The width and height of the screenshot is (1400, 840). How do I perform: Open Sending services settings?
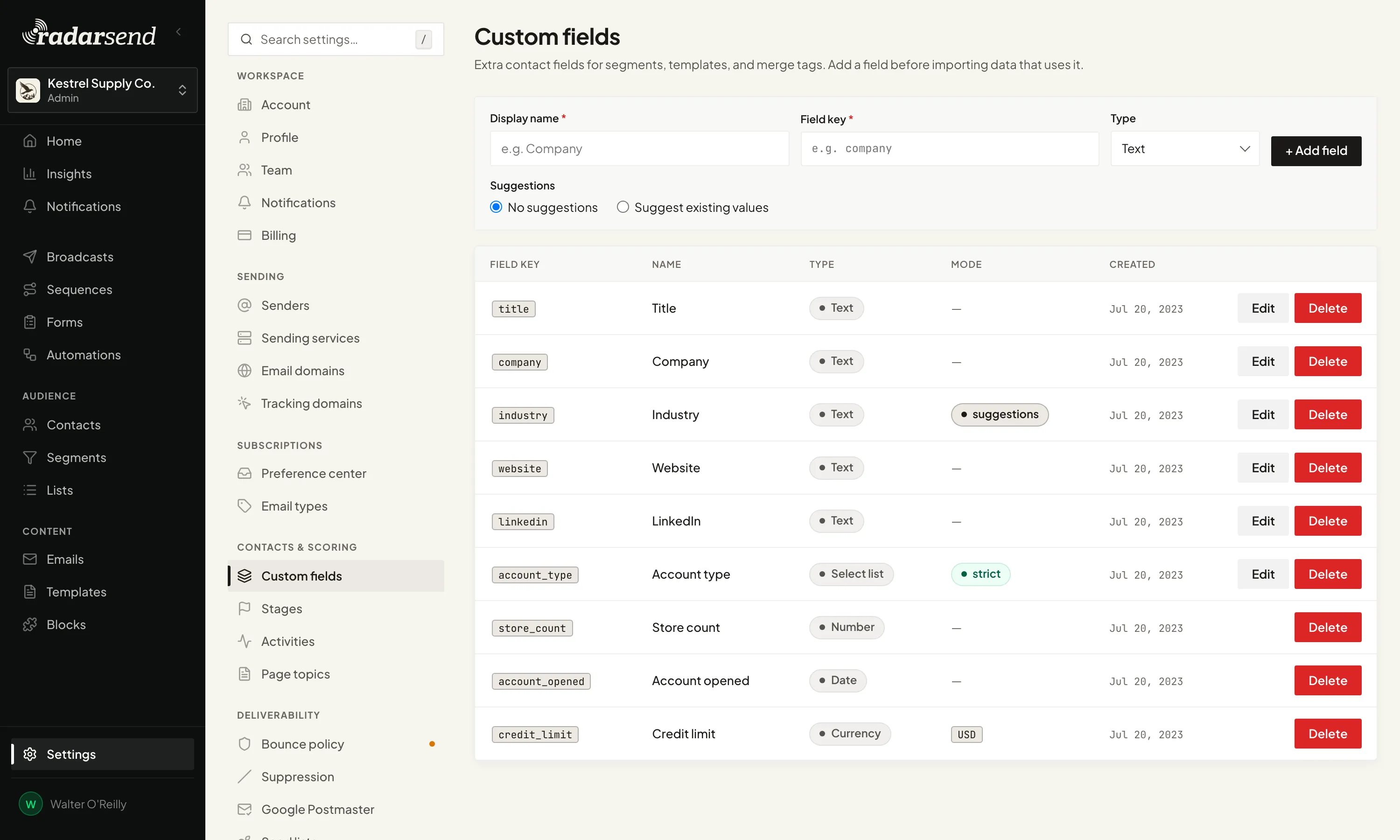pyautogui.click(x=336, y=338)
